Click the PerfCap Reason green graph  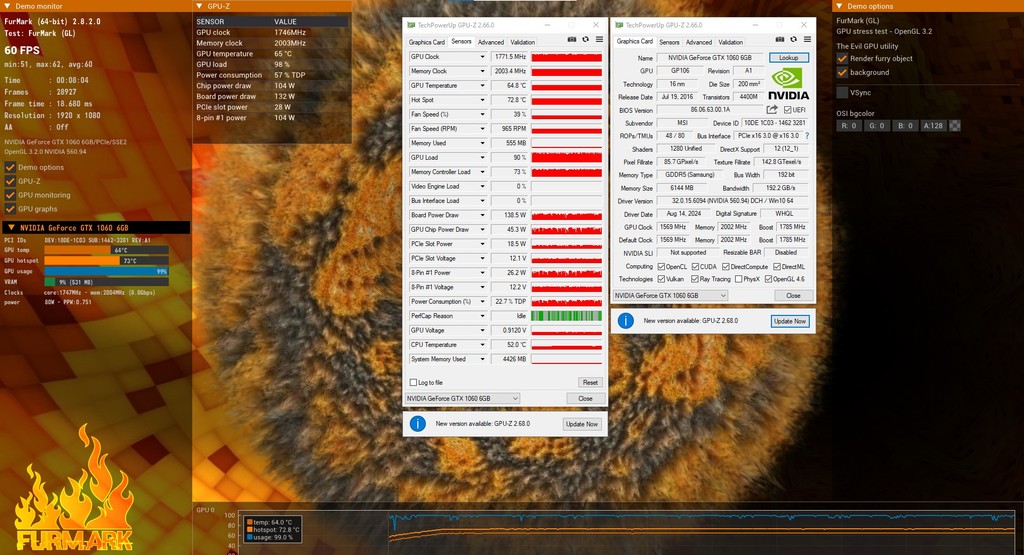tap(566, 316)
